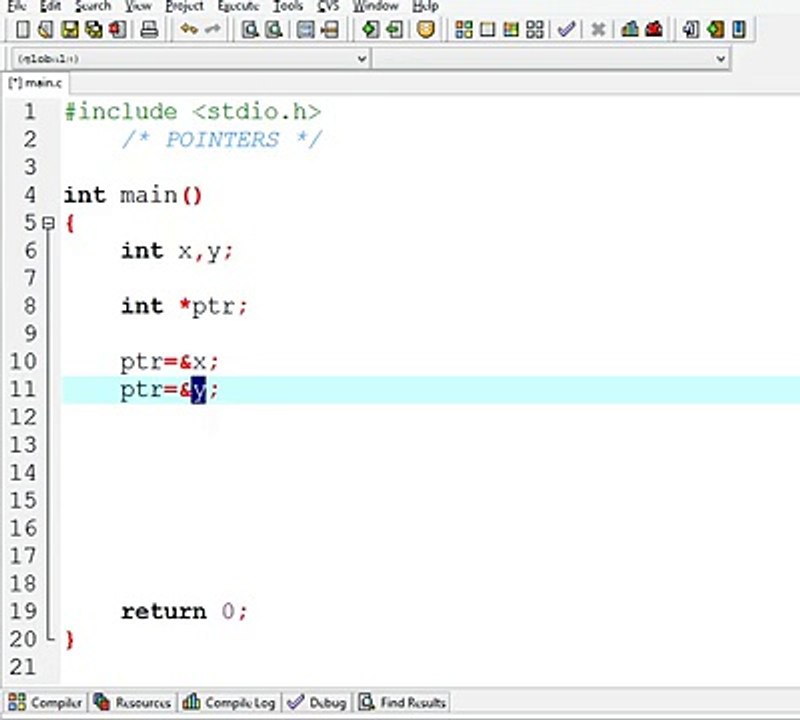Open the Project menu
800x720 pixels.
pos(185,6)
